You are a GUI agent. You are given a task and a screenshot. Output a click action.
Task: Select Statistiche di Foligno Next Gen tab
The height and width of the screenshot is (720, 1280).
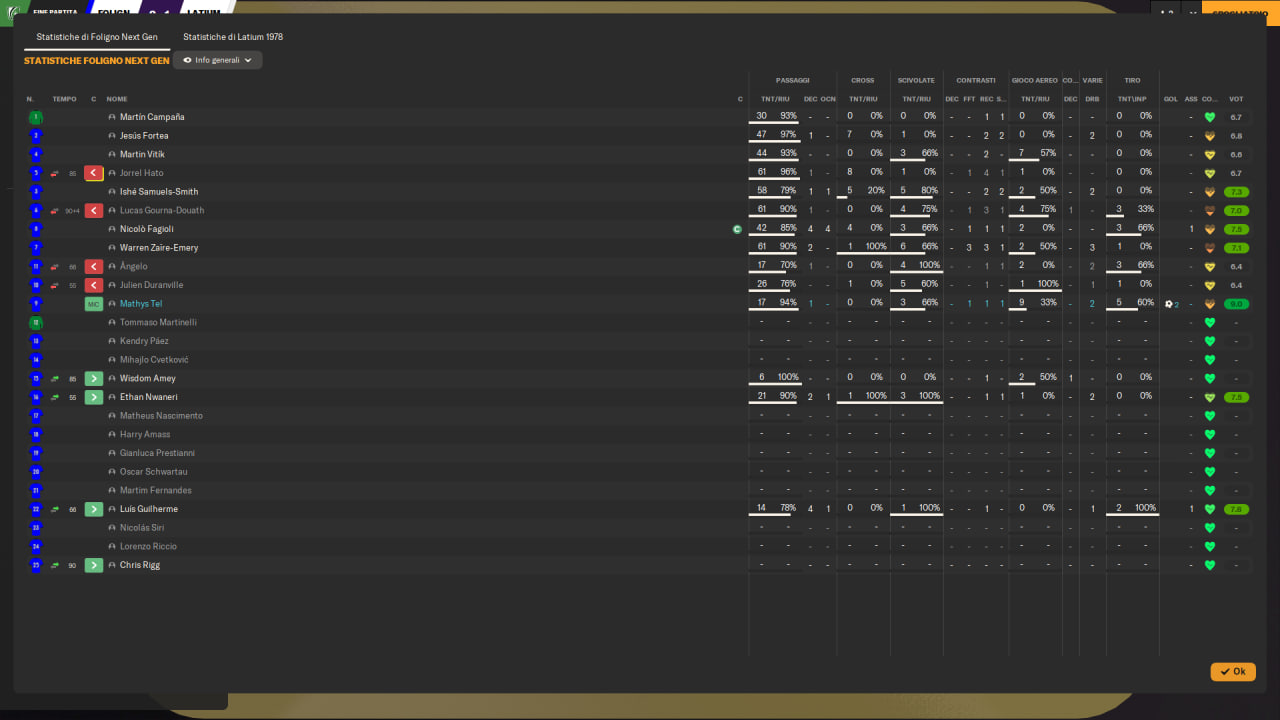click(97, 37)
